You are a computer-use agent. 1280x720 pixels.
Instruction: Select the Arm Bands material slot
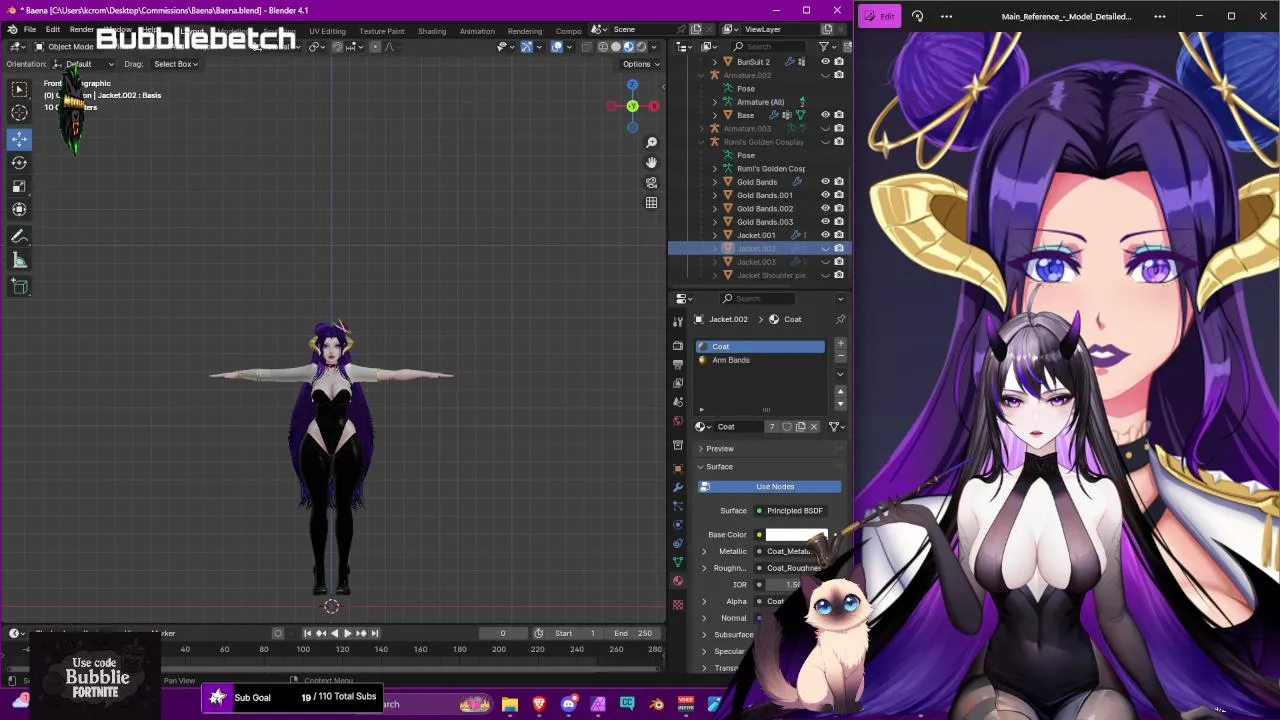pyautogui.click(x=760, y=360)
